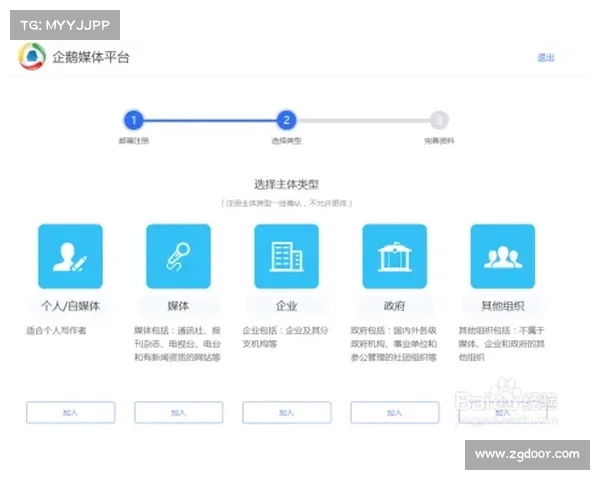Click the 媒体 title text

[x=178, y=306]
